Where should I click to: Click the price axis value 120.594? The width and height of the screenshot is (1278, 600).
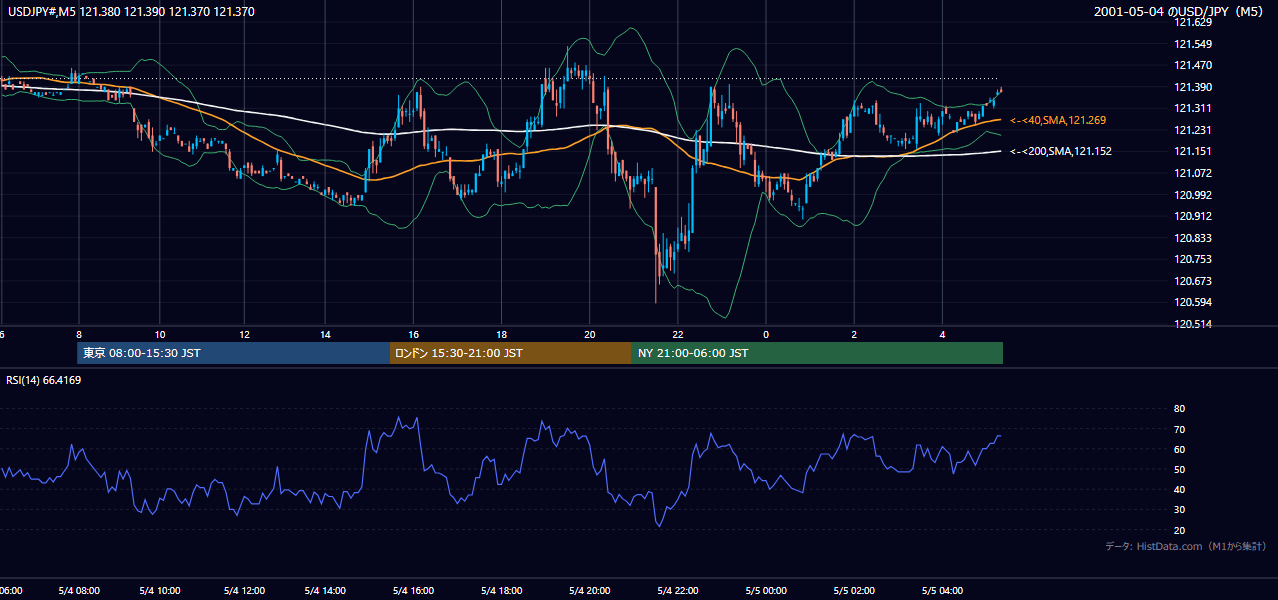click(1192, 303)
